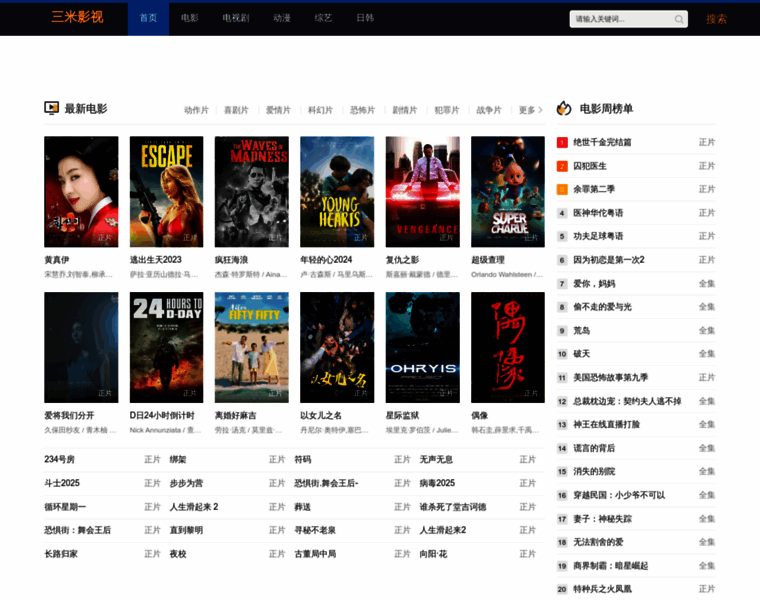Expand 更多 movie categories
The width and height of the screenshot is (760, 600).
tap(531, 110)
